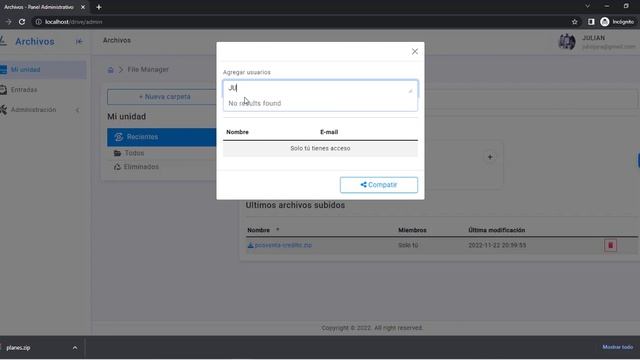Click the Mi unidad heading

(127, 117)
